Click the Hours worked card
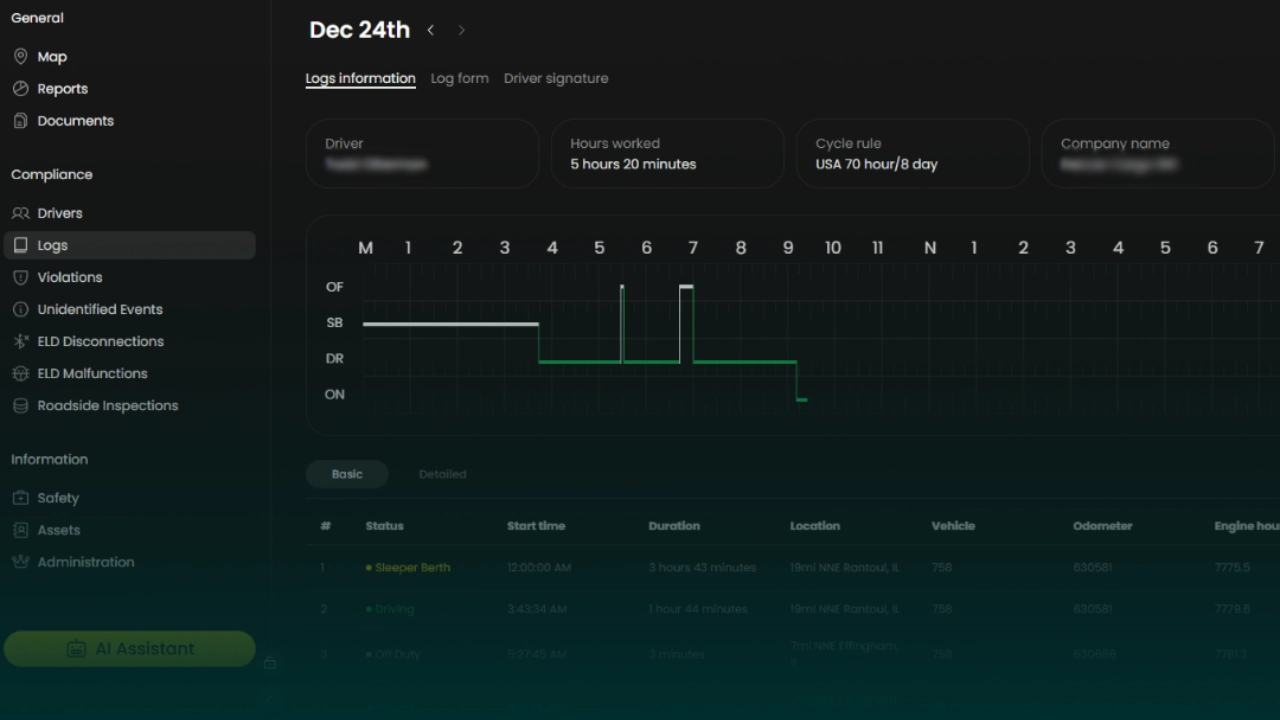 668,153
